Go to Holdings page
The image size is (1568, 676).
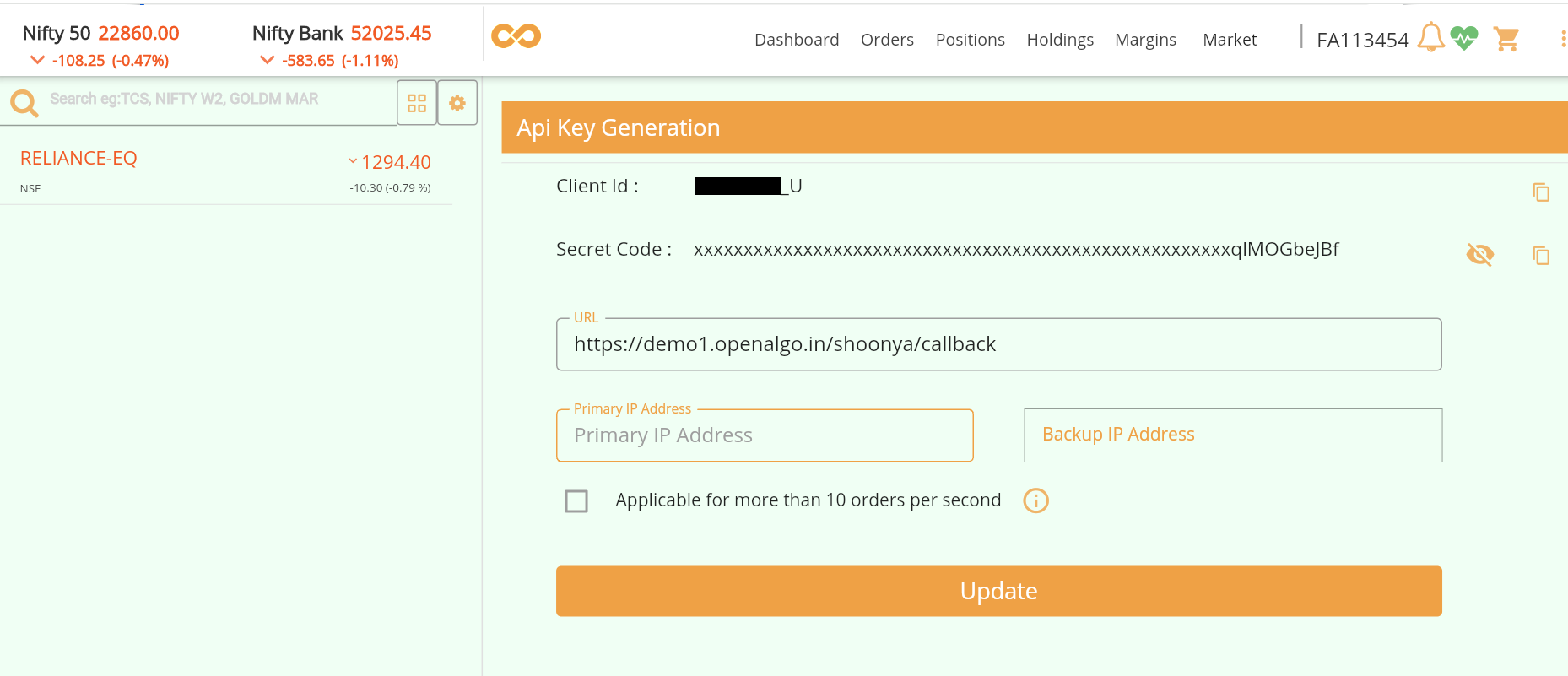click(x=1060, y=40)
